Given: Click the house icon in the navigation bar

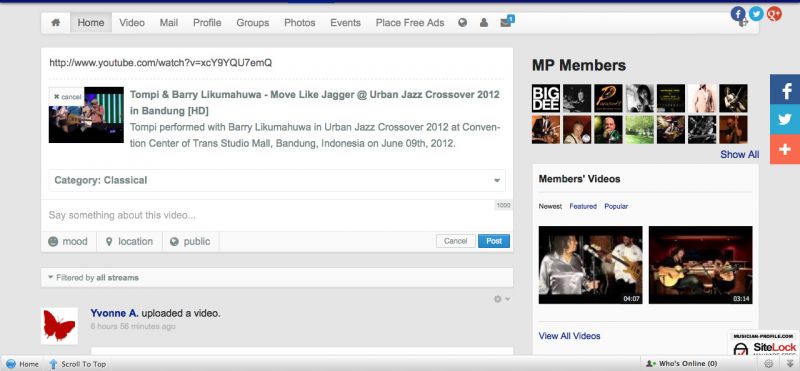Looking at the screenshot, I should coord(56,22).
